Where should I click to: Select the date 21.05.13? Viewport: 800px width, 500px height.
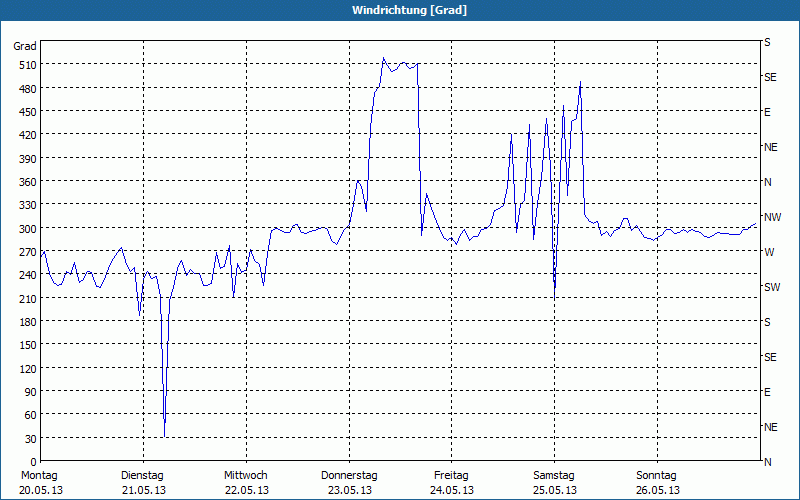pyautogui.click(x=144, y=490)
